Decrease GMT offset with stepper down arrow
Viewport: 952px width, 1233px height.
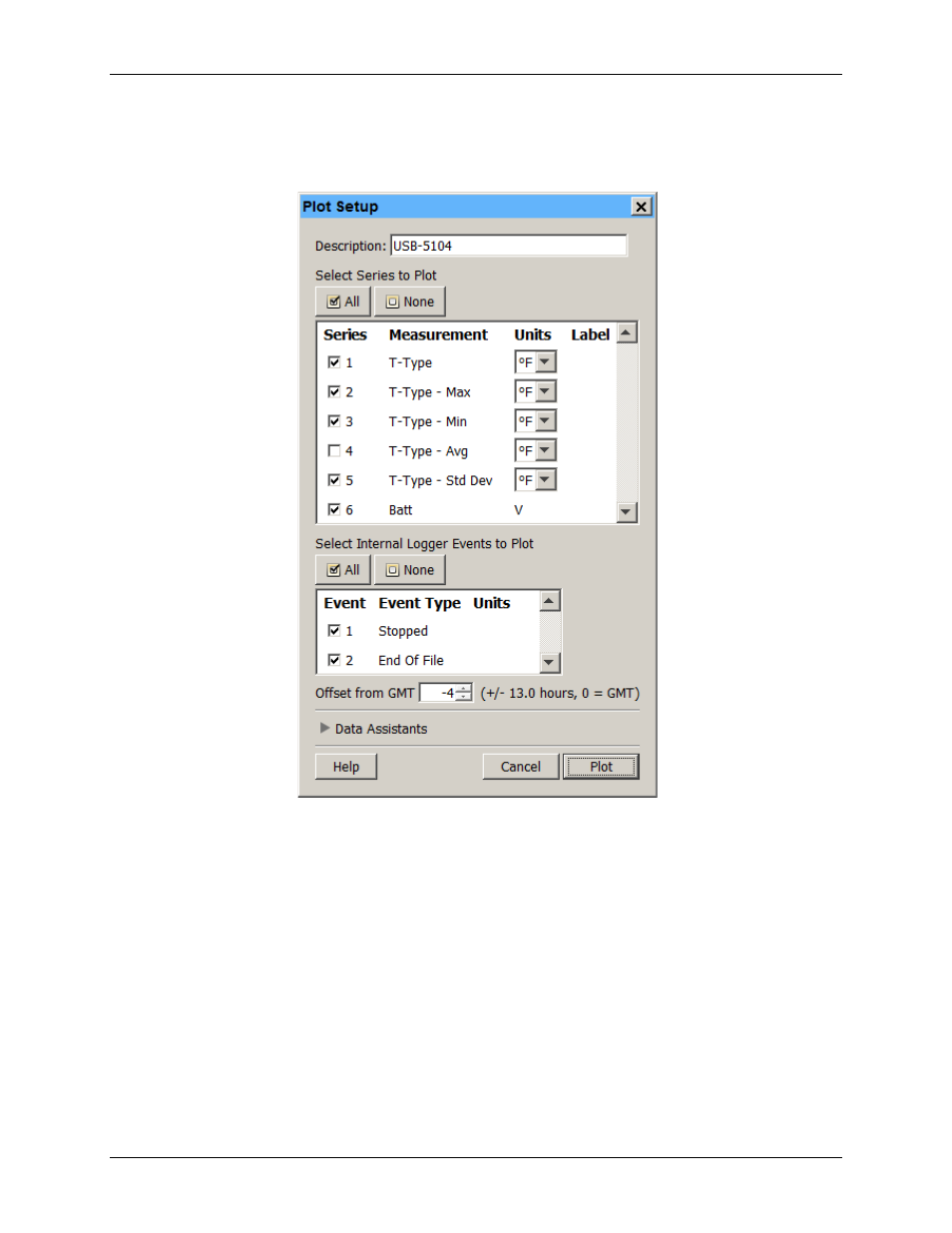[464, 697]
